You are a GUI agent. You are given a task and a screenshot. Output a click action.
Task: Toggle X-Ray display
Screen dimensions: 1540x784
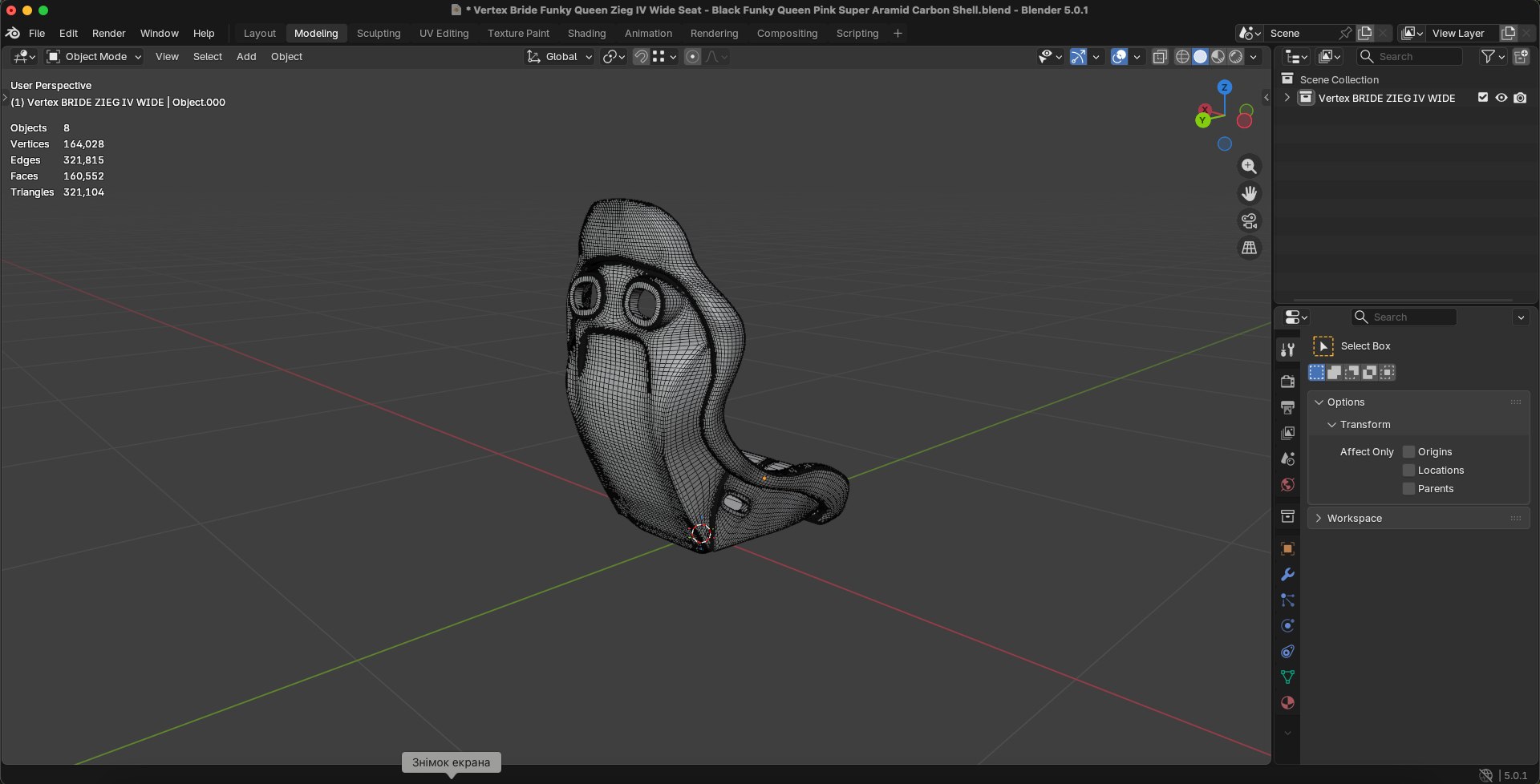point(1160,56)
